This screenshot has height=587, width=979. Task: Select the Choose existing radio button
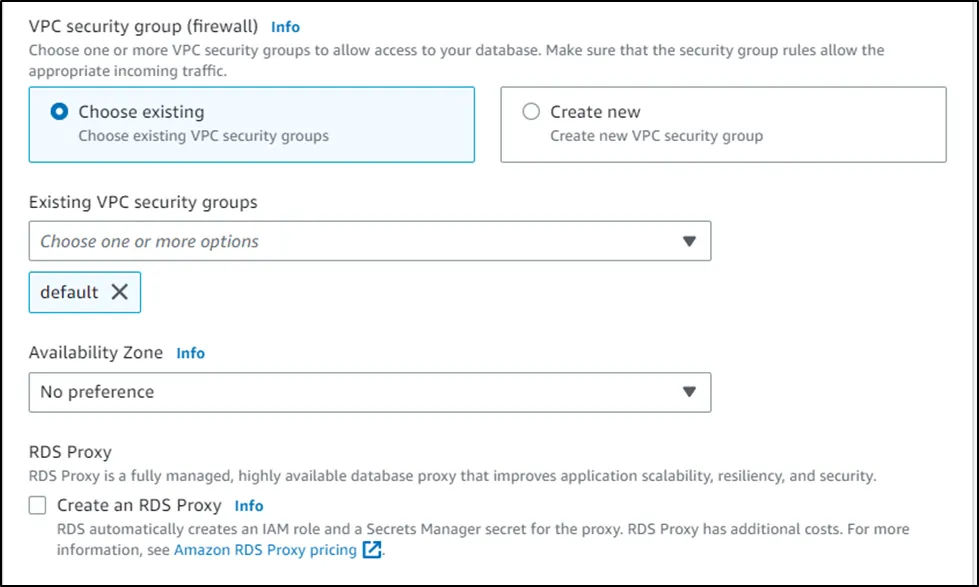59,112
